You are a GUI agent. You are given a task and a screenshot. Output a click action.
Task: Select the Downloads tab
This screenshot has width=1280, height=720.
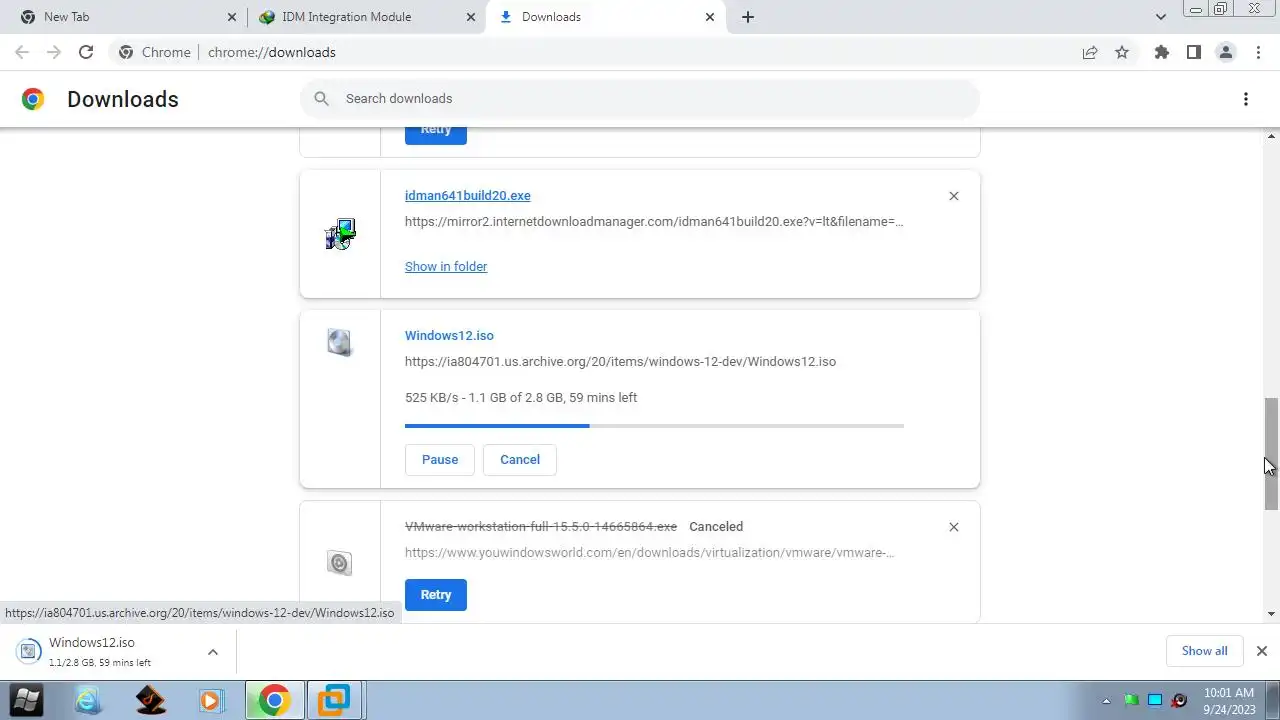point(605,17)
